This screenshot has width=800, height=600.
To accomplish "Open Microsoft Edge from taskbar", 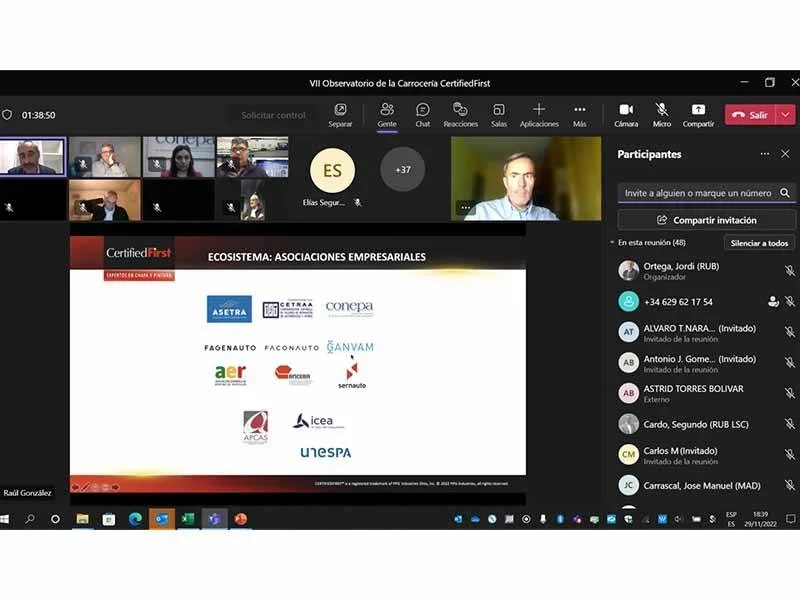I will point(135,519).
